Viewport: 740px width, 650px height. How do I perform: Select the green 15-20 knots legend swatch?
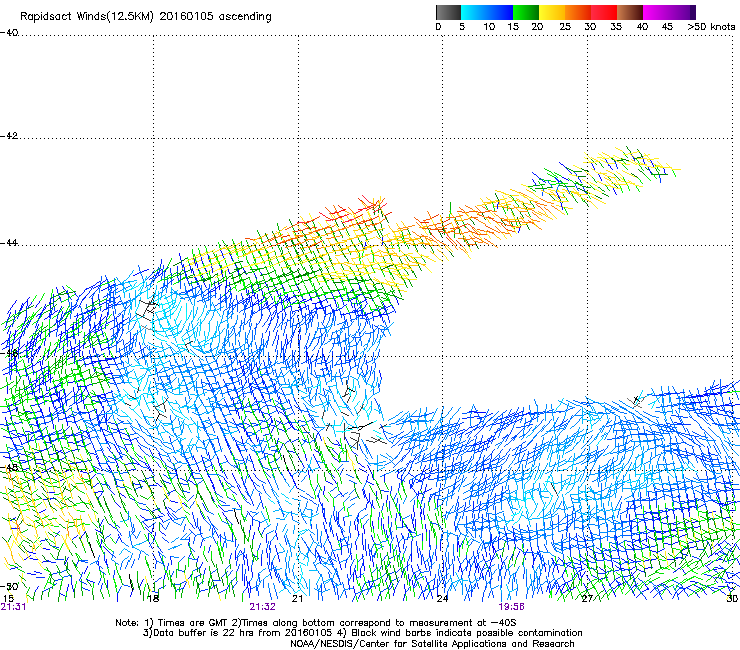click(x=526, y=12)
